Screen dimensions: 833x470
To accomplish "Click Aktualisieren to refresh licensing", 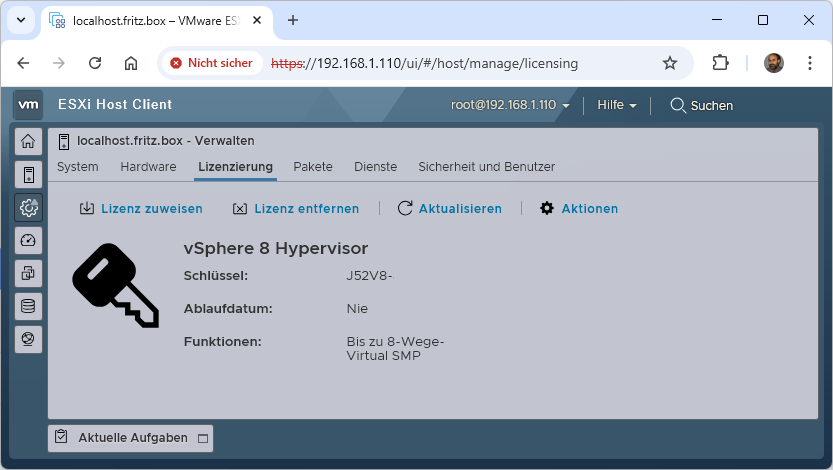I will tap(449, 209).
